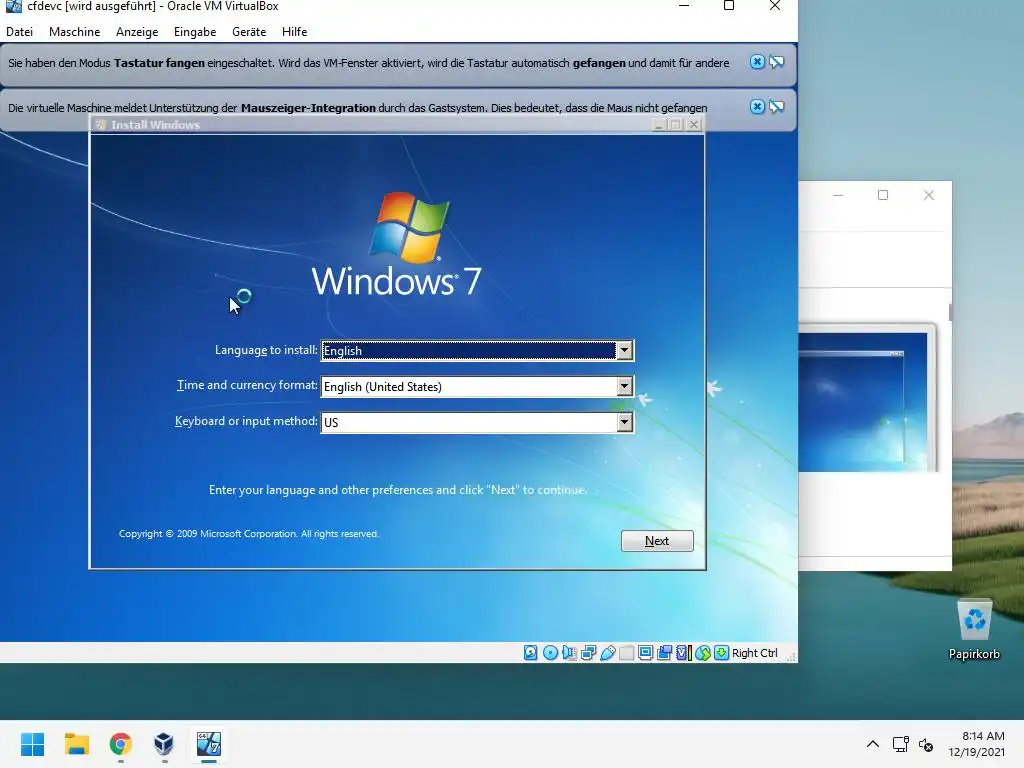Screen dimensions: 1024x768
Task: Open the Anzeige menu
Action: 137,31
